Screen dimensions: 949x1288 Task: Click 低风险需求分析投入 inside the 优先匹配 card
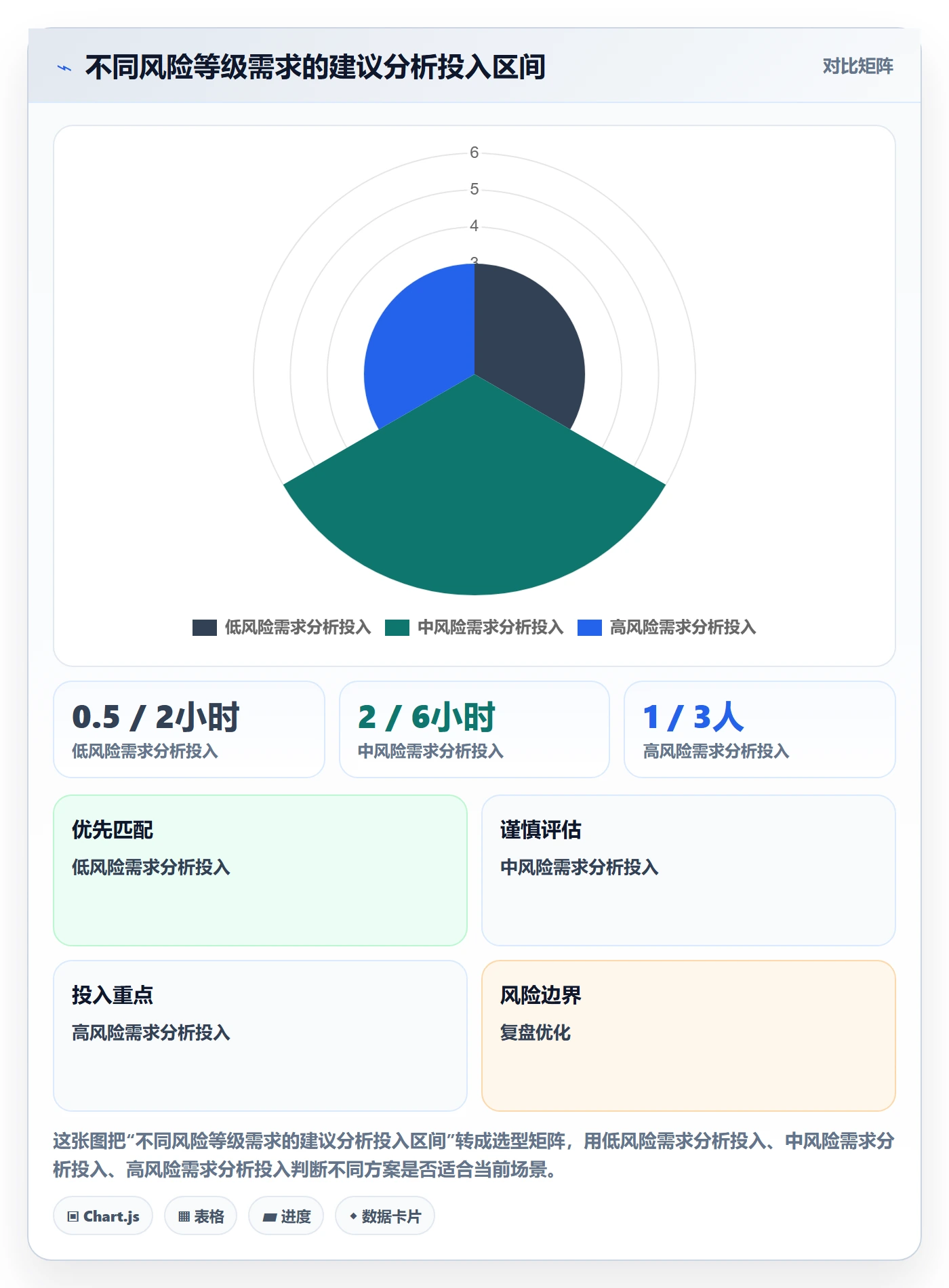click(151, 867)
